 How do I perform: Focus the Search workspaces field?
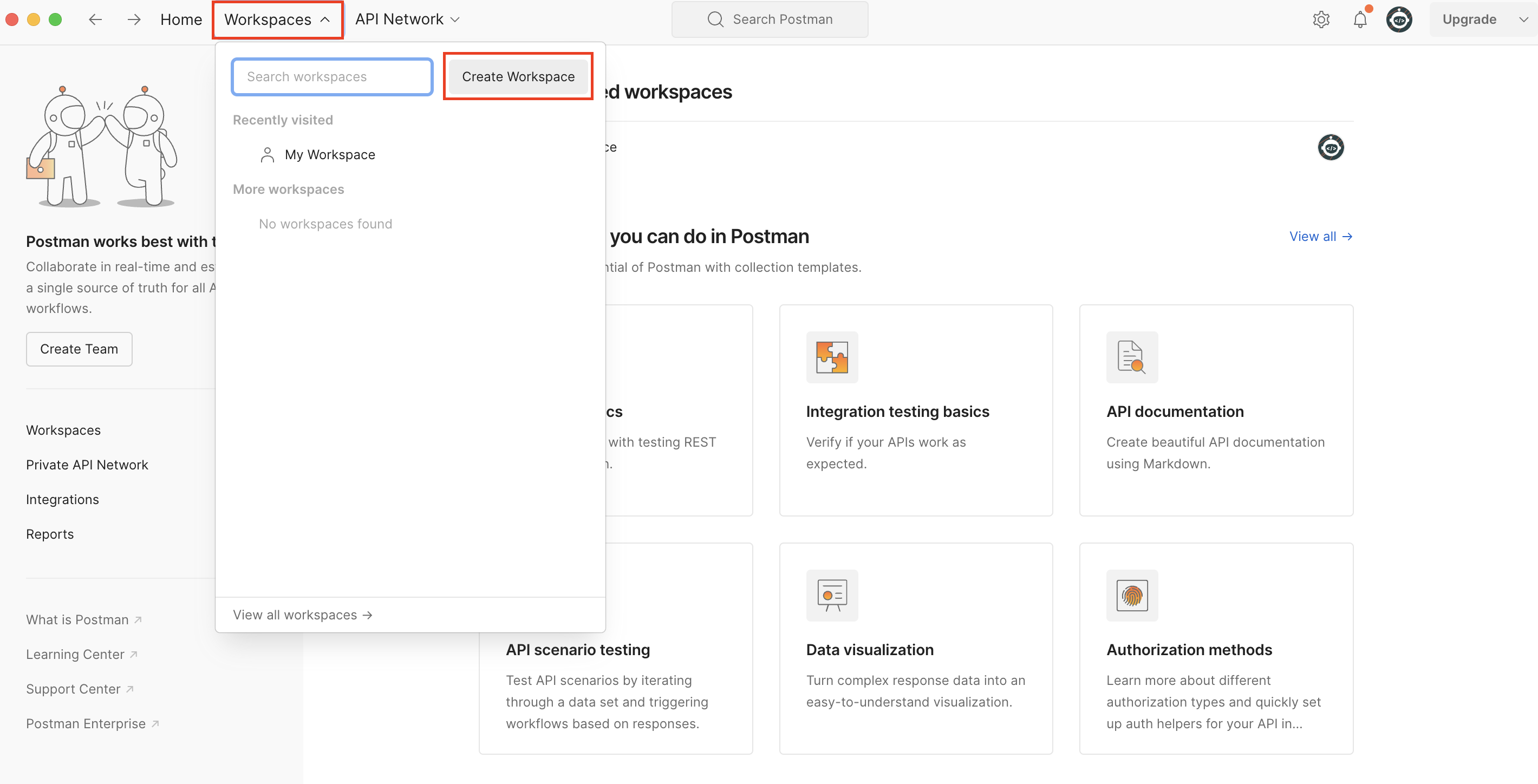pyautogui.click(x=332, y=76)
